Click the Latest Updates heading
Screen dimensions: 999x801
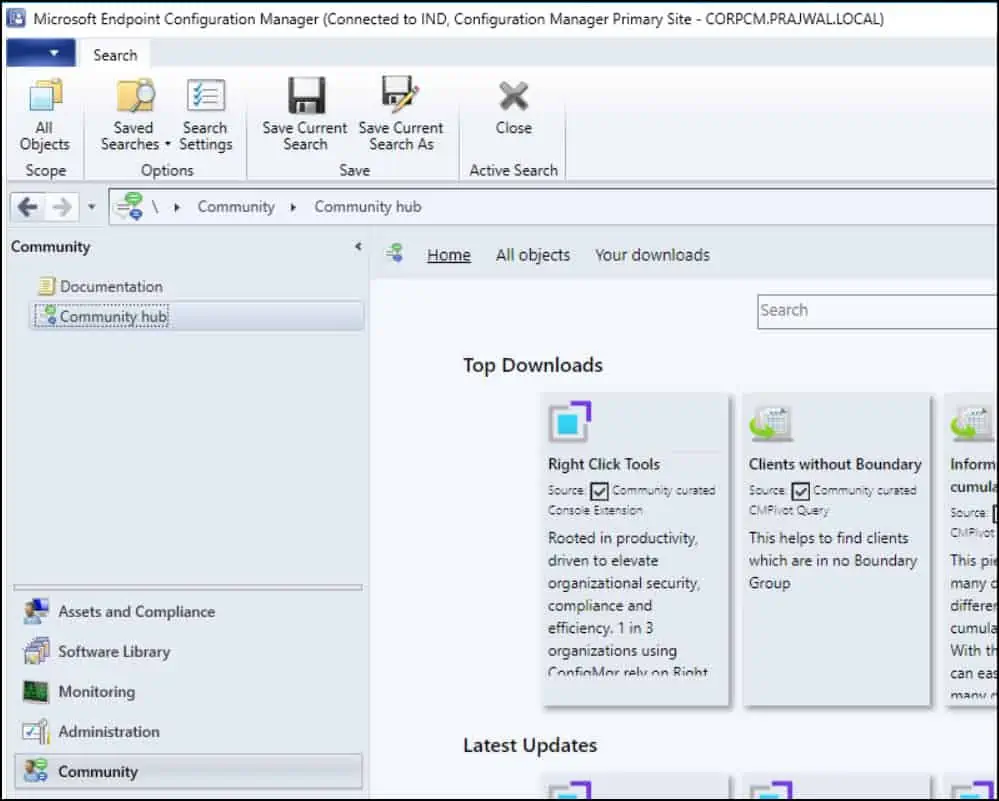[530, 745]
